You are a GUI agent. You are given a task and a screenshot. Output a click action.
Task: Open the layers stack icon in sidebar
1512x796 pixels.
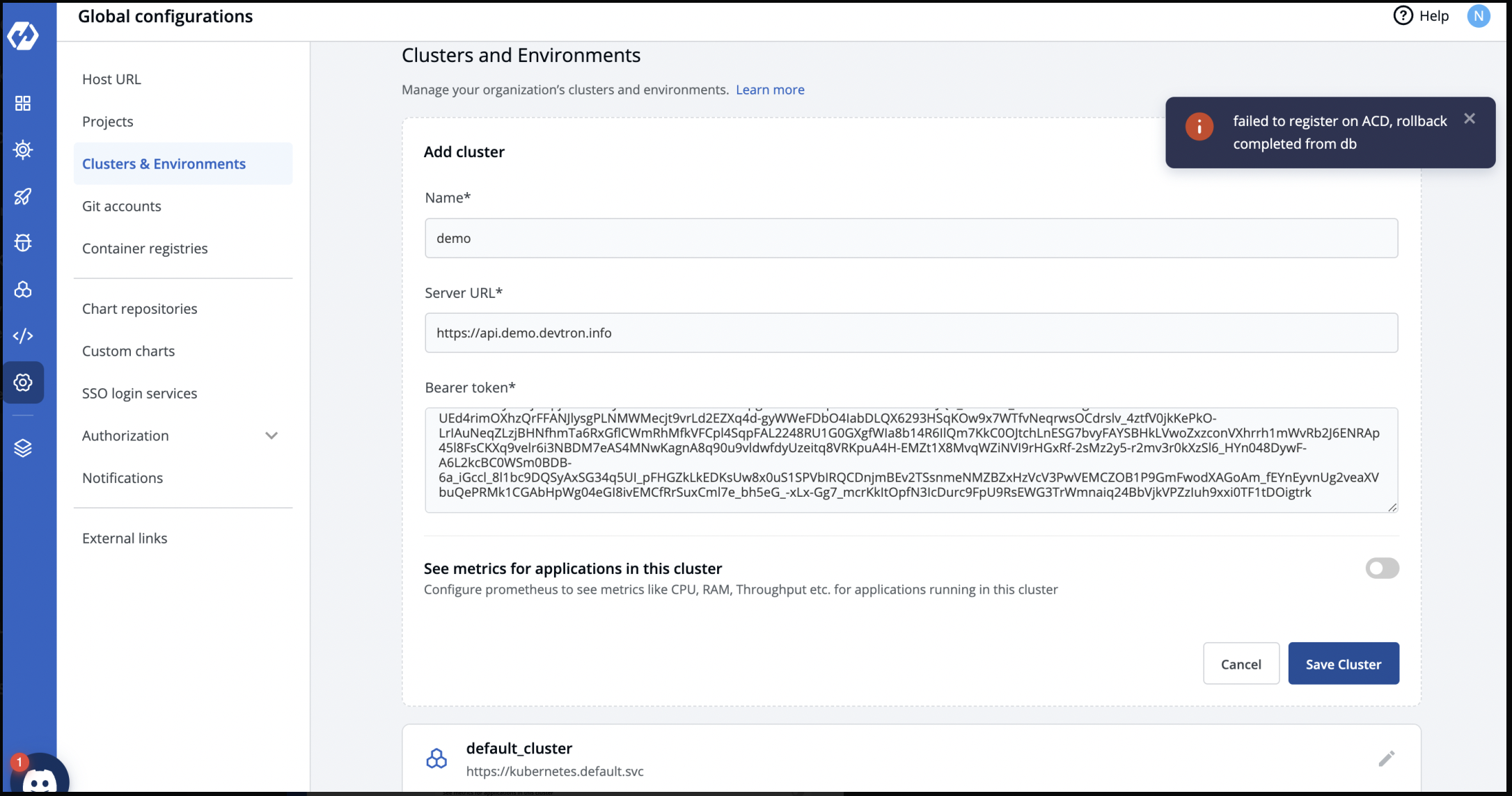(x=23, y=448)
